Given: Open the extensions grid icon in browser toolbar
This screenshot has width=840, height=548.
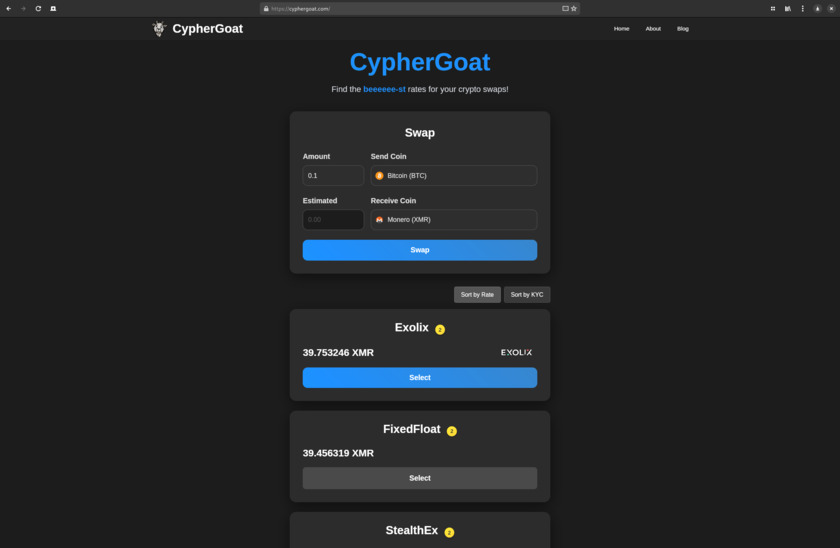Looking at the screenshot, I should (x=772, y=9).
